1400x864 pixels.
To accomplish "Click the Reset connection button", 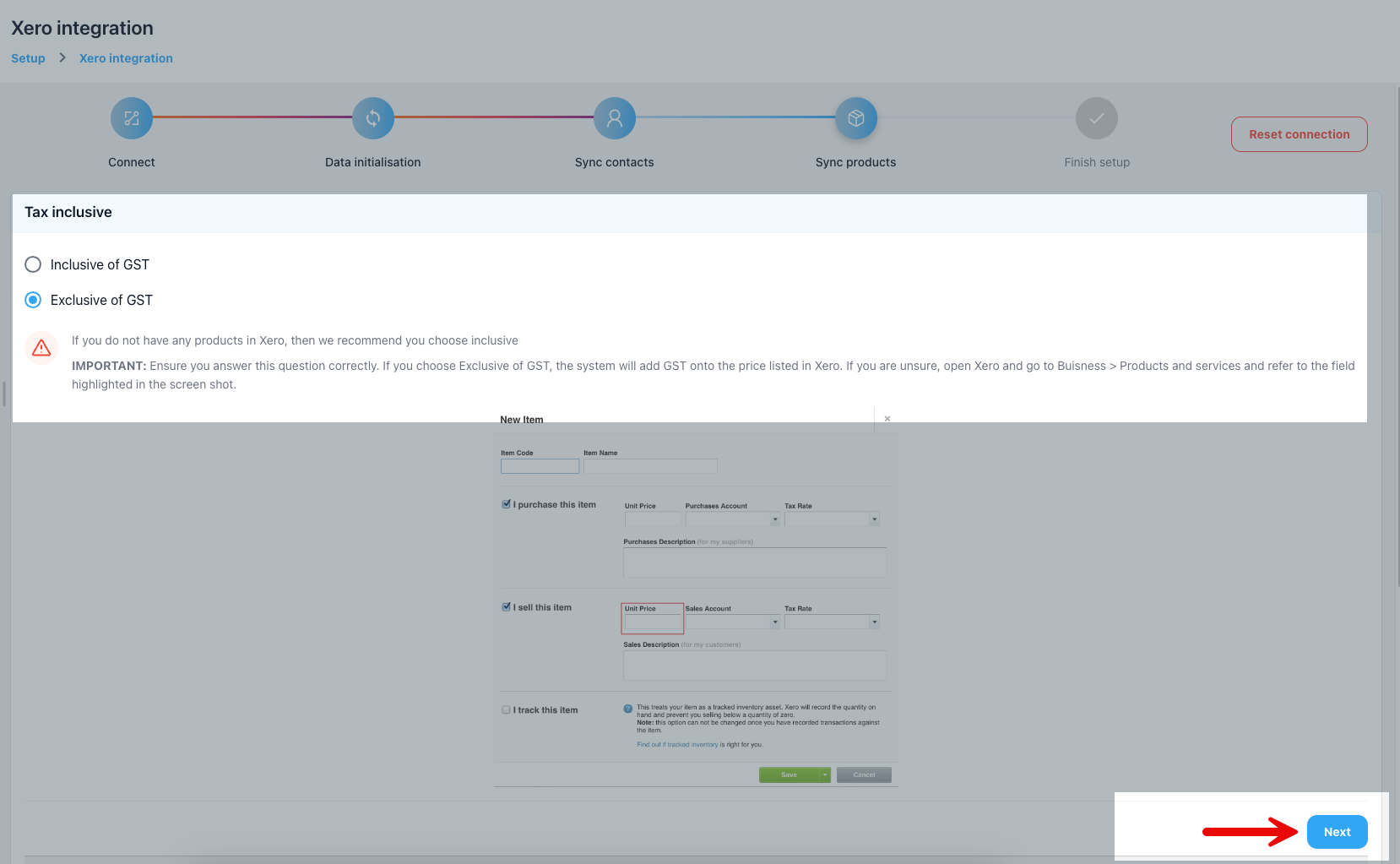I will tap(1300, 134).
